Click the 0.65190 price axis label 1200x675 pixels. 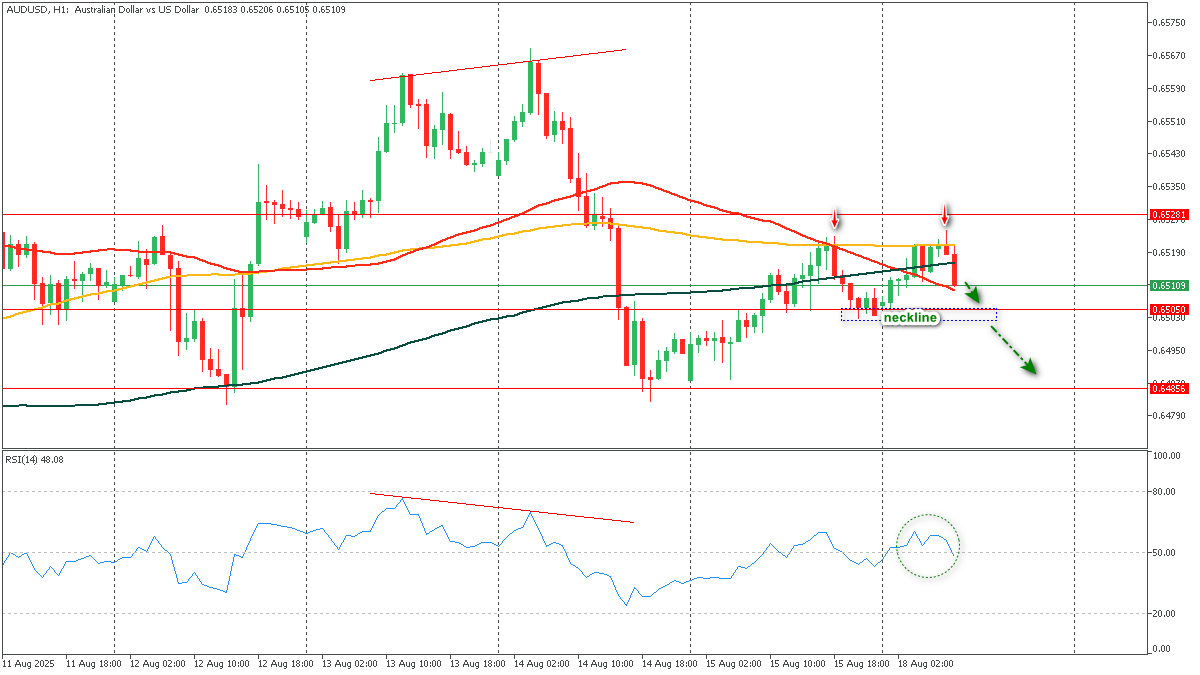(1168, 252)
